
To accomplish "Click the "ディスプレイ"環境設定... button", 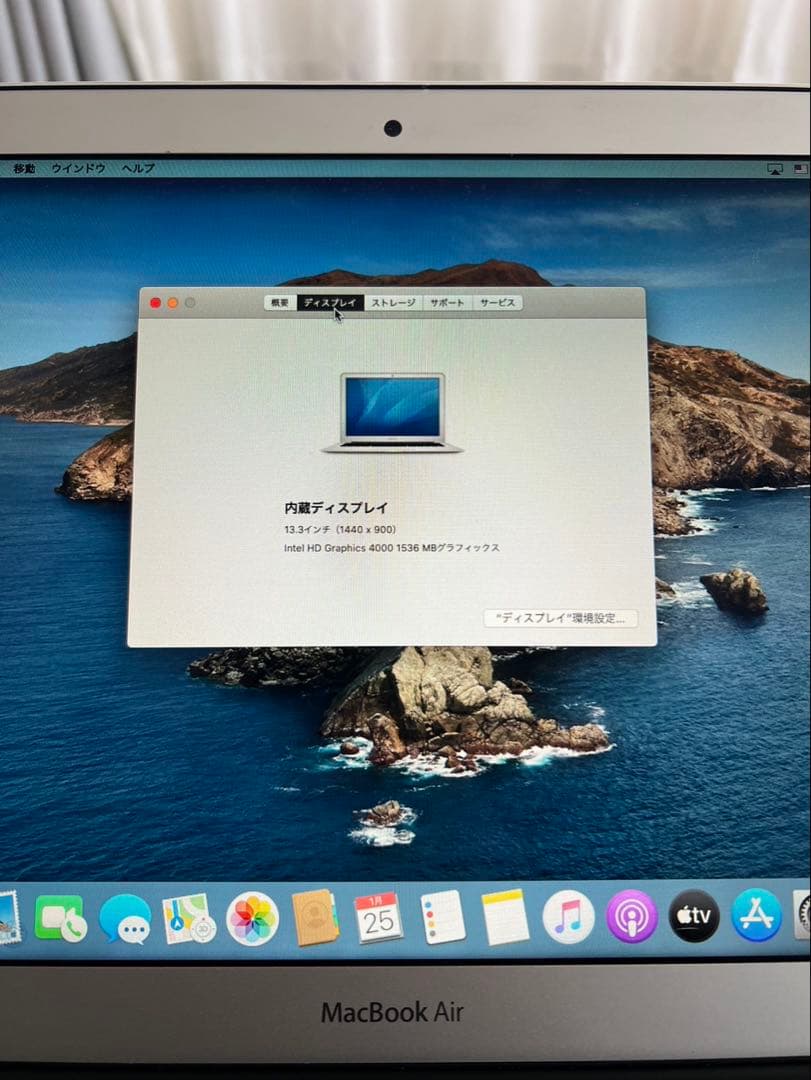I will tap(560, 618).
